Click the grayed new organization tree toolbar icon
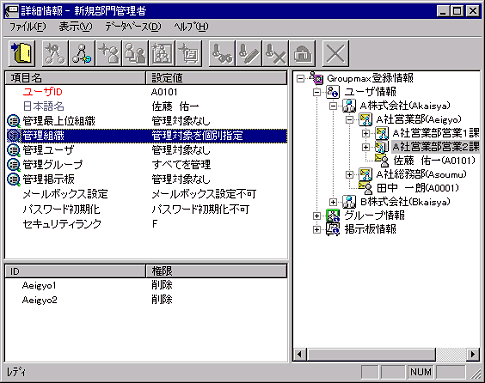 pyautogui.click(x=55, y=53)
